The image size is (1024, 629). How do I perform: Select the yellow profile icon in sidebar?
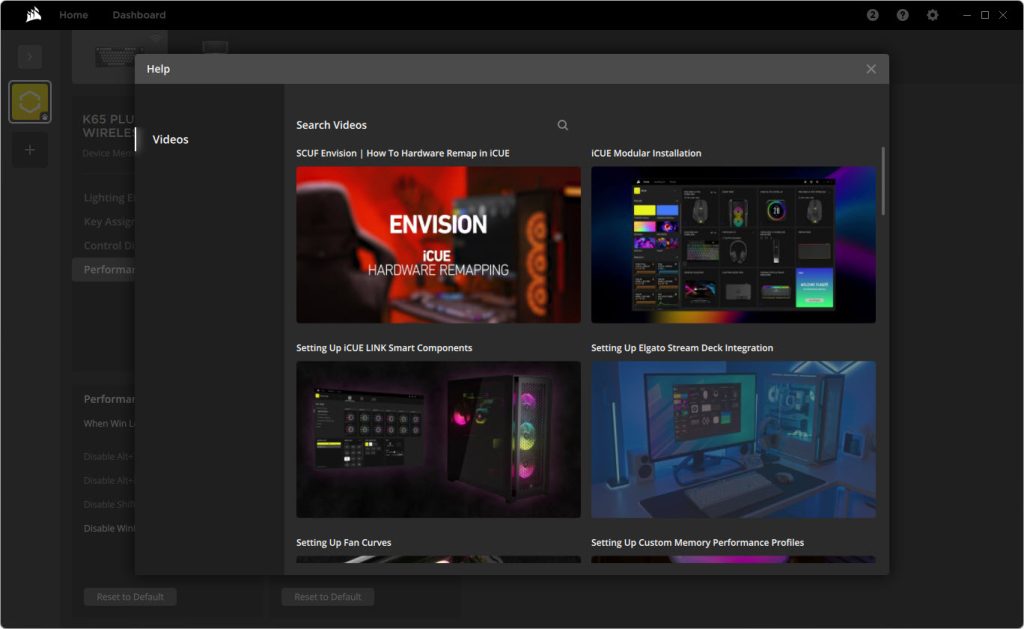click(x=29, y=102)
